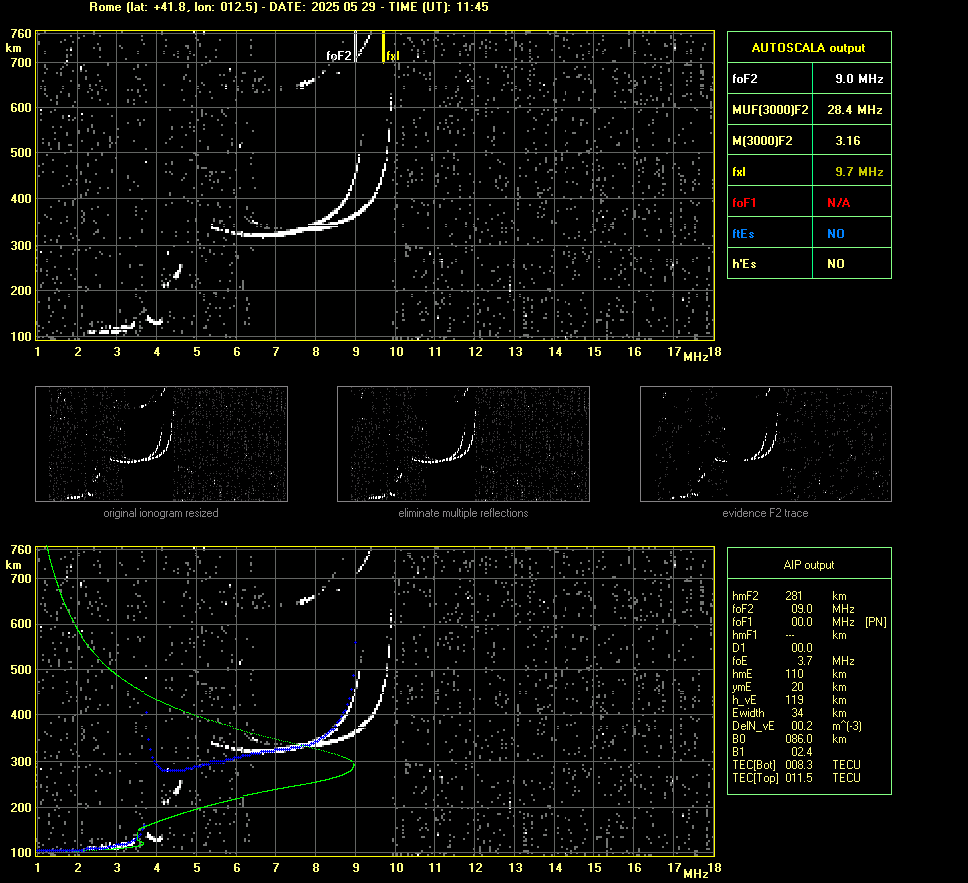This screenshot has width=968, height=883.
Task: Select the h_vE 119 km entry
Action: [x=790, y=700]
